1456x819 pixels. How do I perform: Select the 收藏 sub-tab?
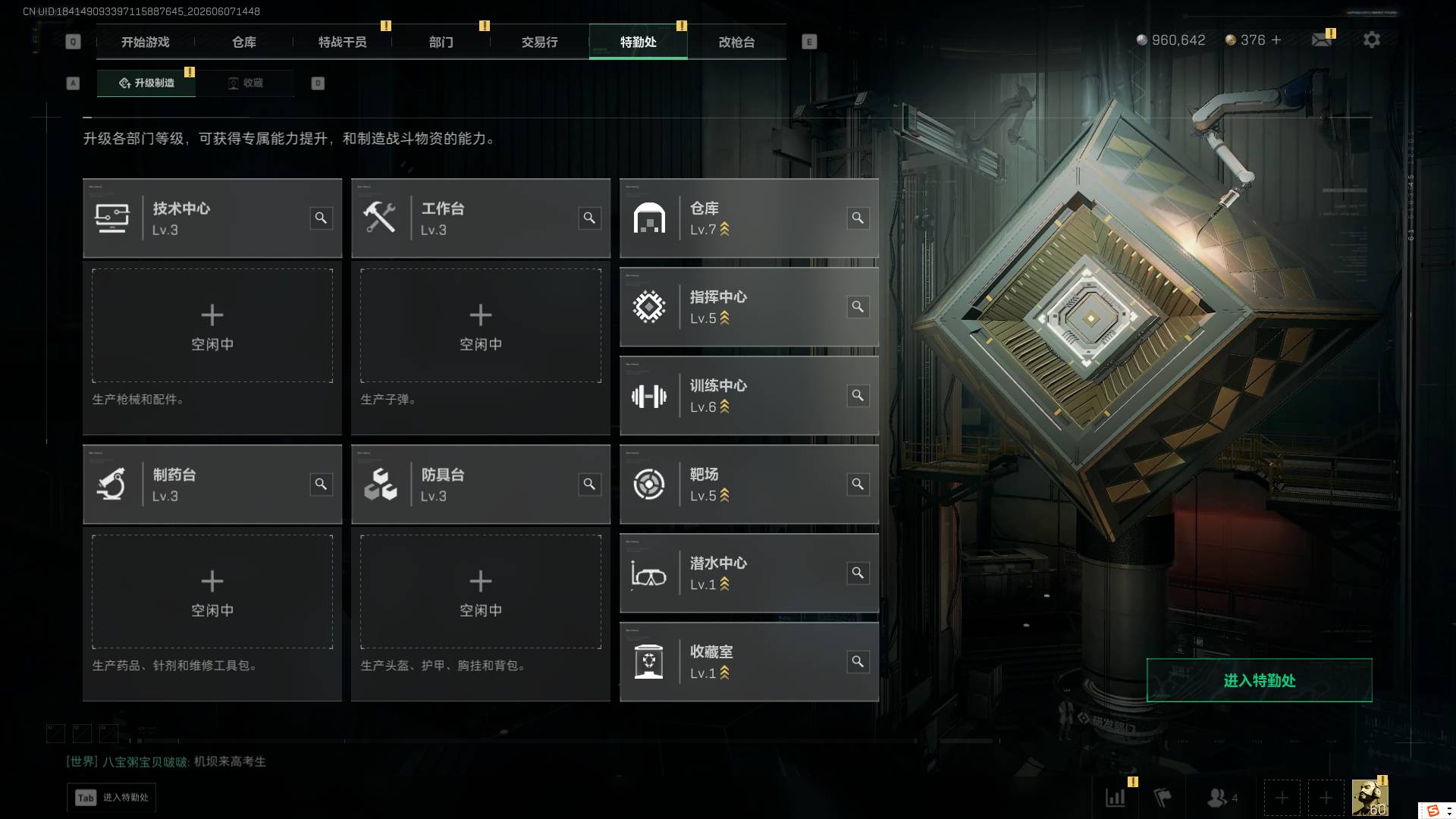tap(246, 83)
